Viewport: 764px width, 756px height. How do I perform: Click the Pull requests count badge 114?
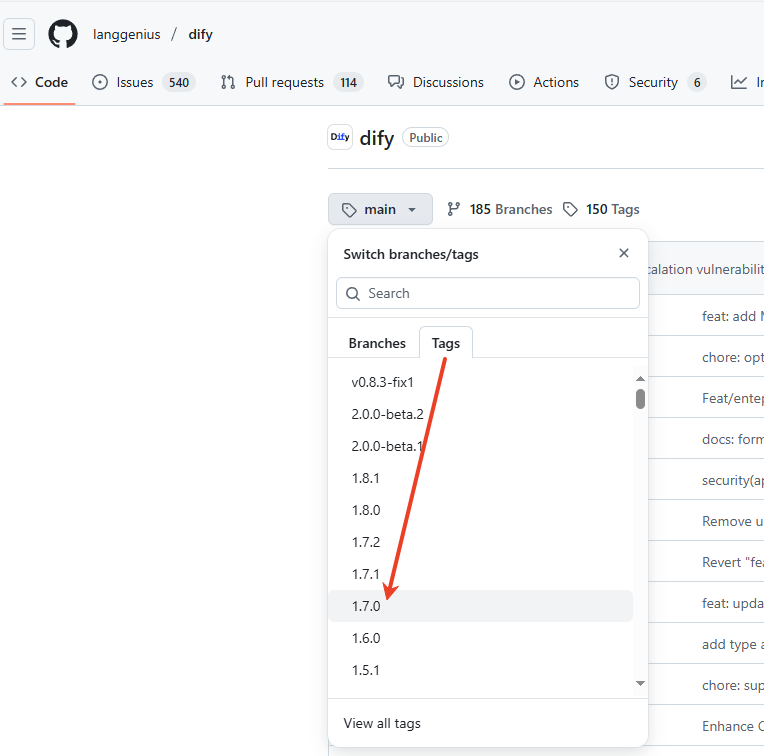[x=348, y=82]
